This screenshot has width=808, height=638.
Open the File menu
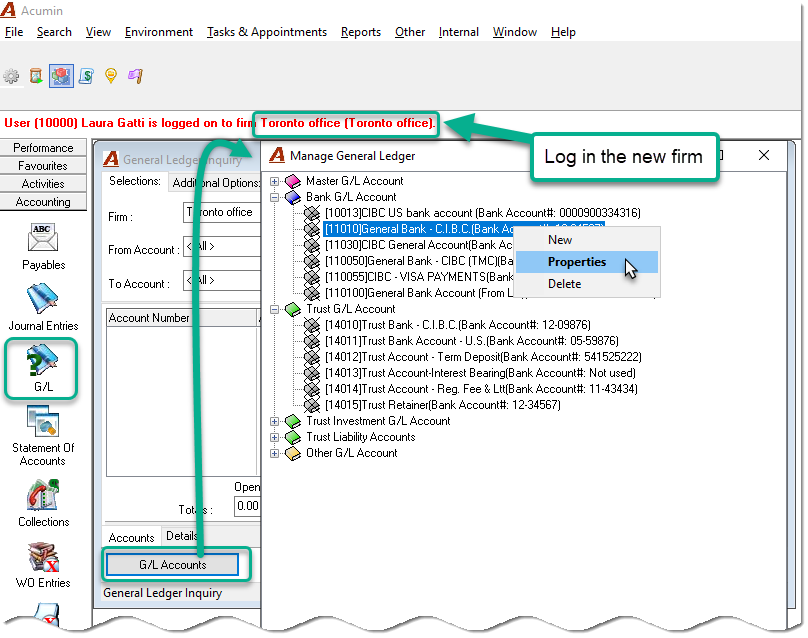[14, 32]
